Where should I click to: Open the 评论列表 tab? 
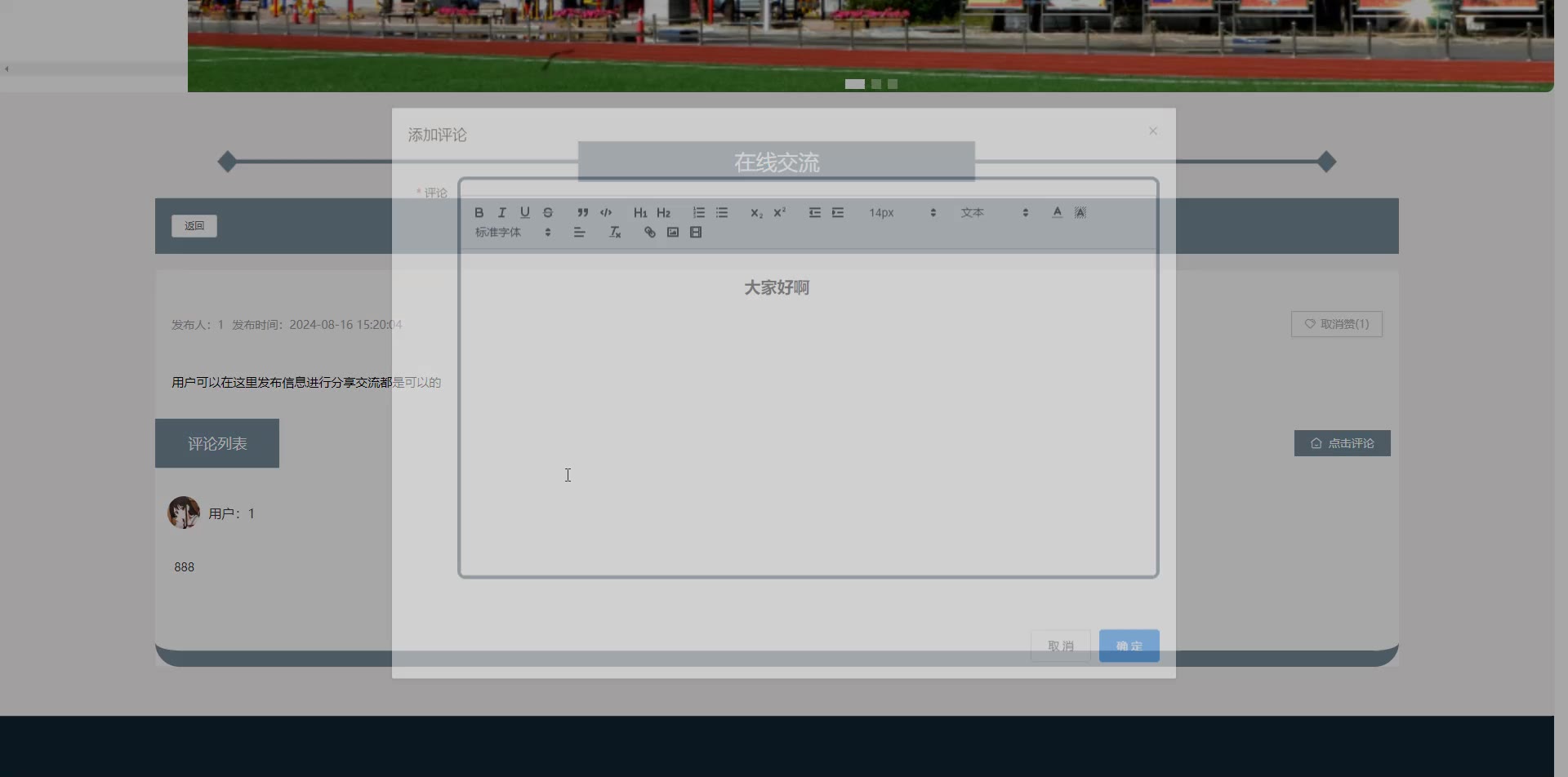[x=217, y=443]
